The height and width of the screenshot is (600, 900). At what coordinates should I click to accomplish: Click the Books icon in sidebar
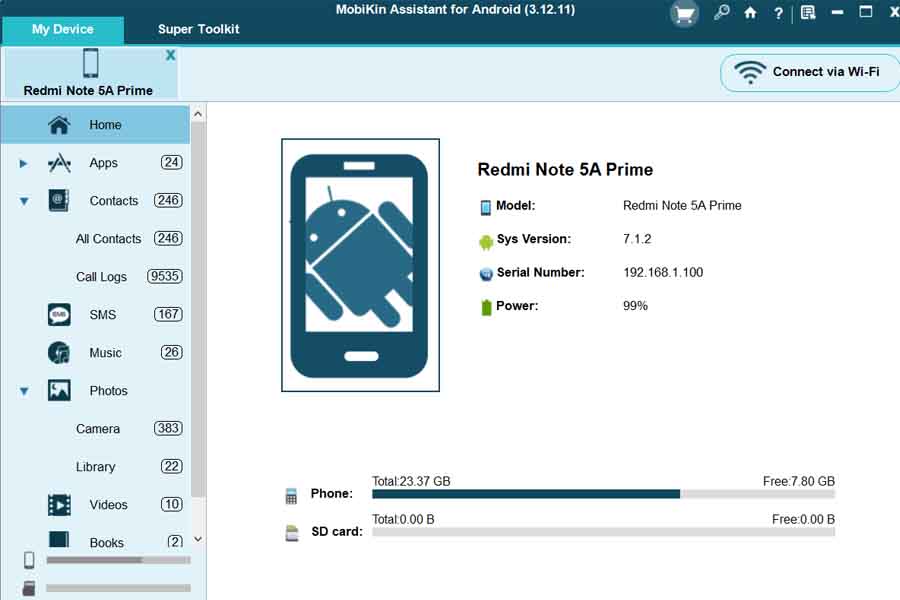click(x=59, y=539)
